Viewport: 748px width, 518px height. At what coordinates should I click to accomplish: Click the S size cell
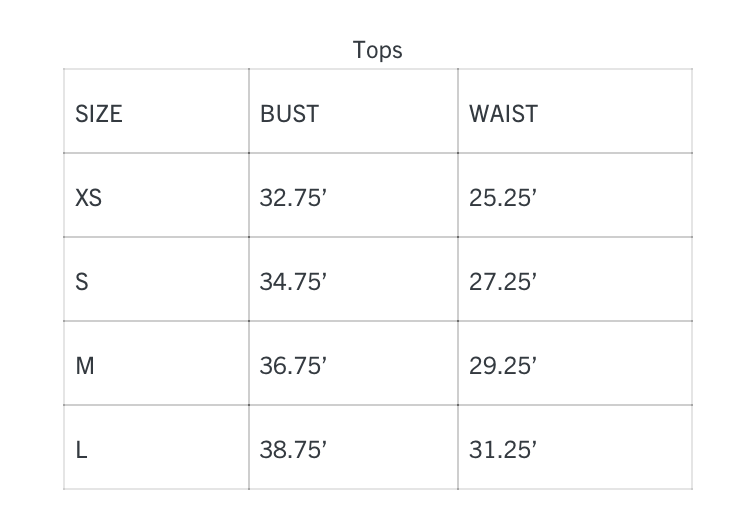coord(82,282)
